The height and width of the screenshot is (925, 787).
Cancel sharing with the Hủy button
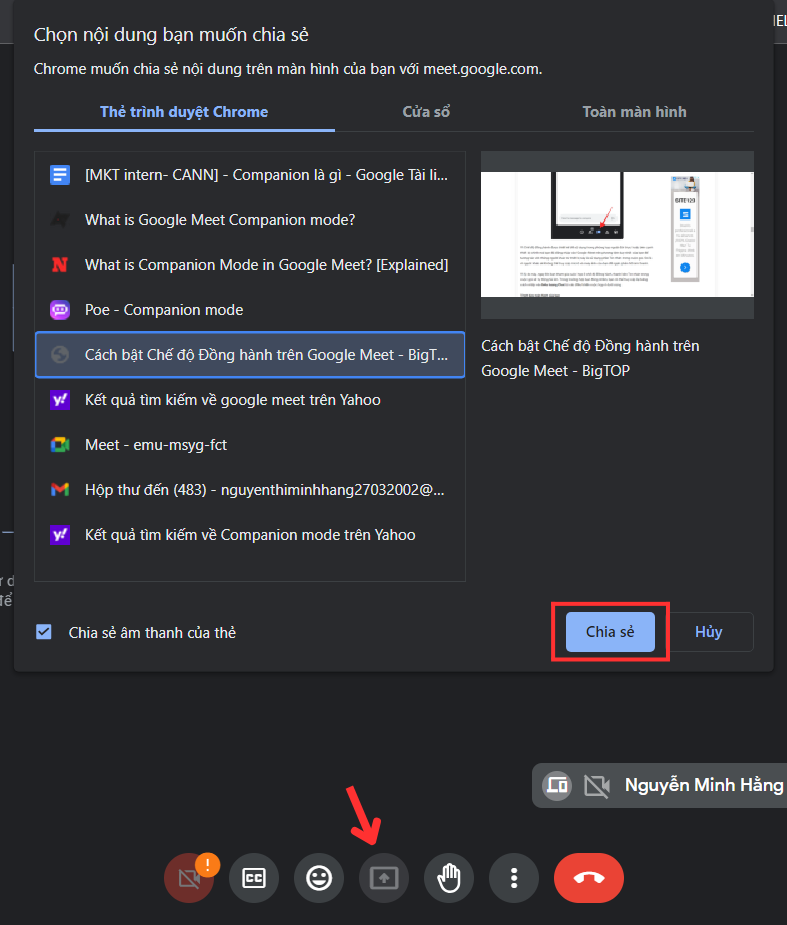[x=708, y=632]
